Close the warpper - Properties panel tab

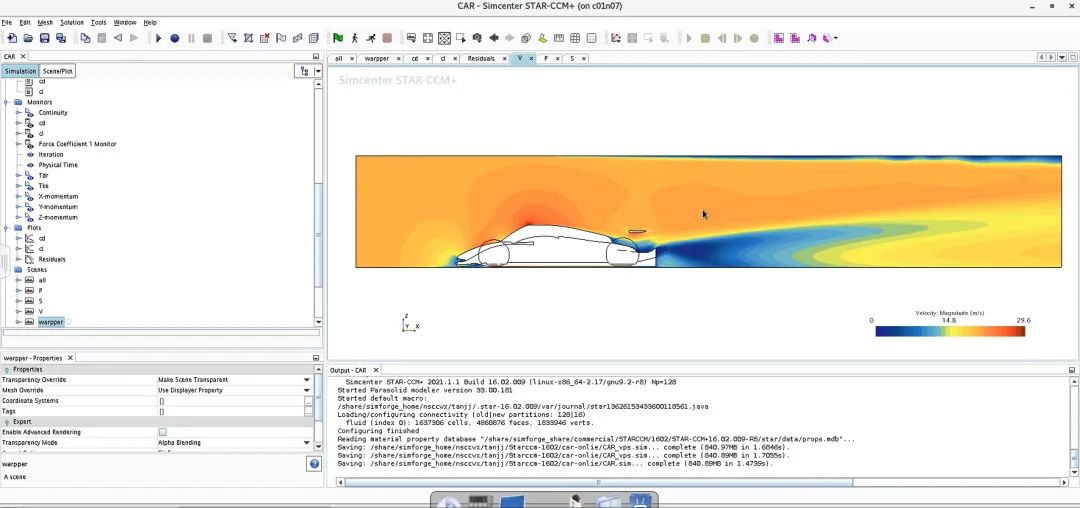click(70, 358)
